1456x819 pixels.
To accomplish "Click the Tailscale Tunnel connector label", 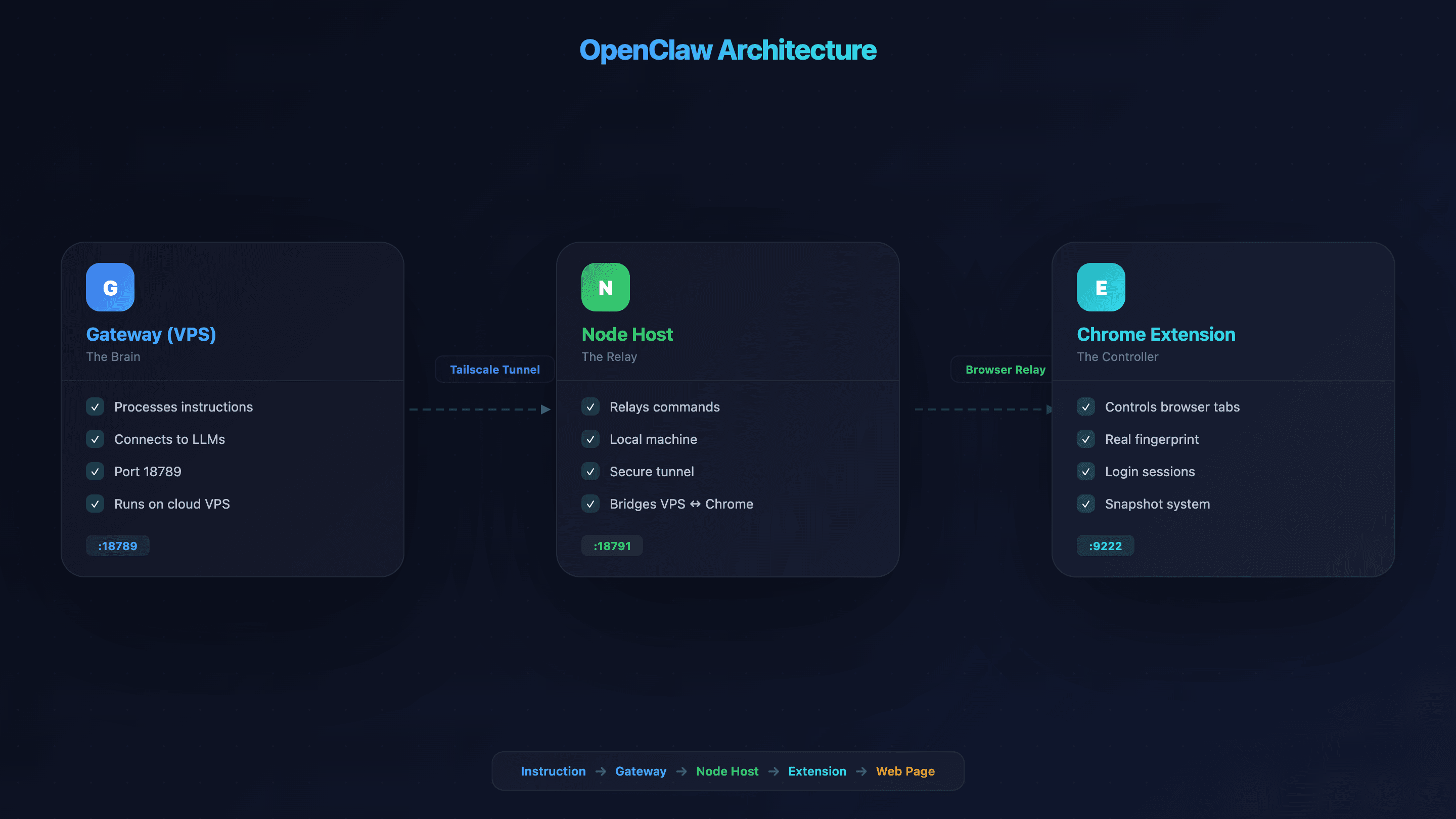I will pyautogui.click(x=494, y=369).
